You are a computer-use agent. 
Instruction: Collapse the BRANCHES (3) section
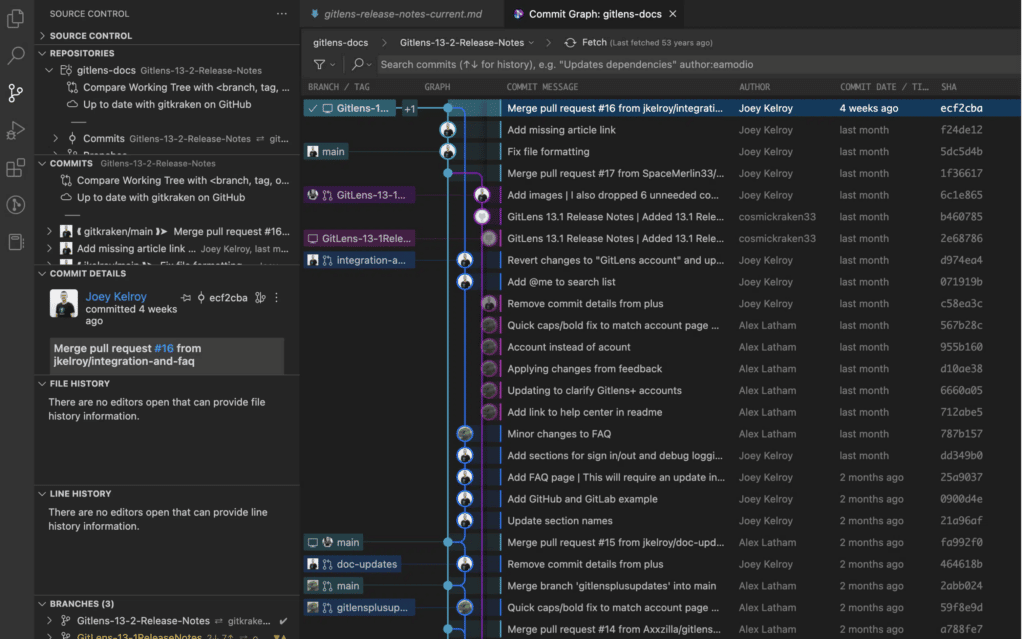42,604
